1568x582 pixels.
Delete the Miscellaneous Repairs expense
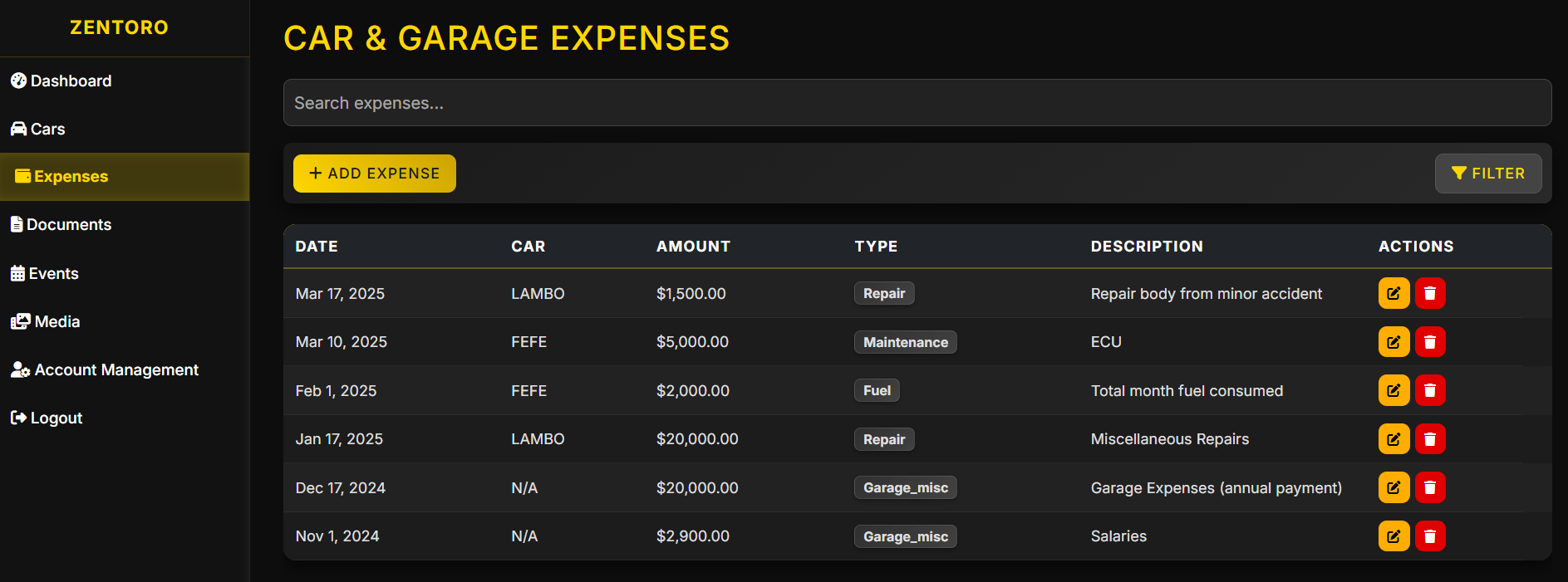click(1430, 438)
